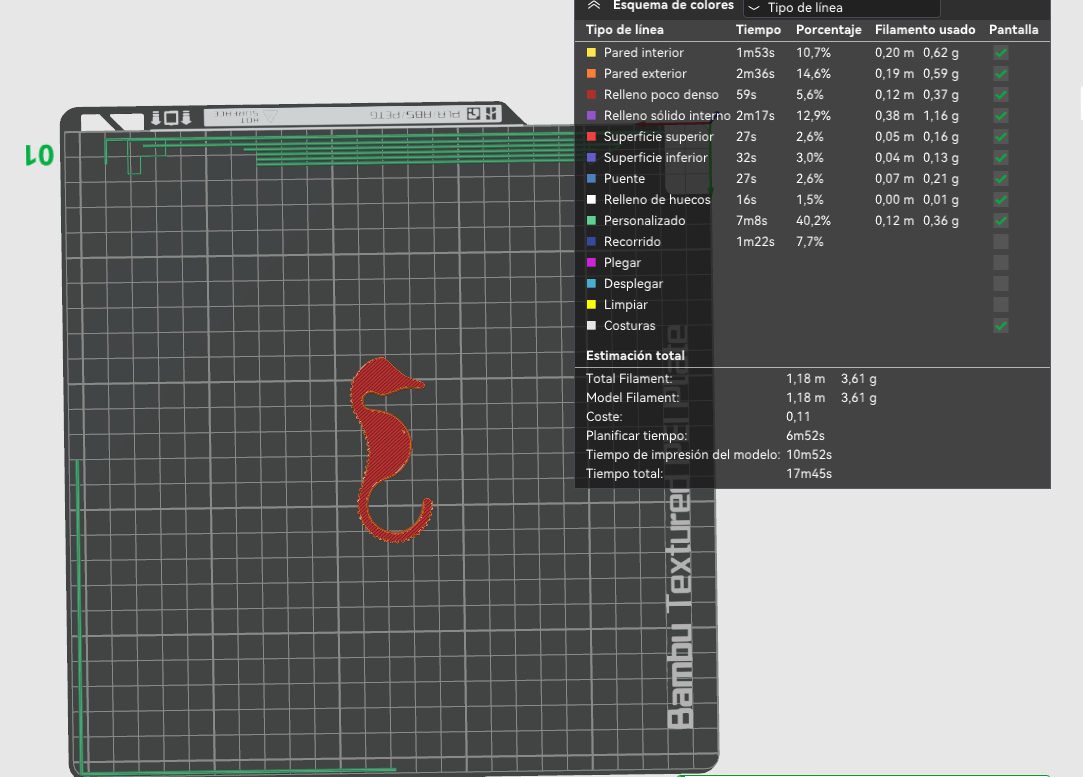Click the Pantalla column header
The width and height of the screenshot is (1083, 777).
pyautogui.click(x=1013, y=30)
